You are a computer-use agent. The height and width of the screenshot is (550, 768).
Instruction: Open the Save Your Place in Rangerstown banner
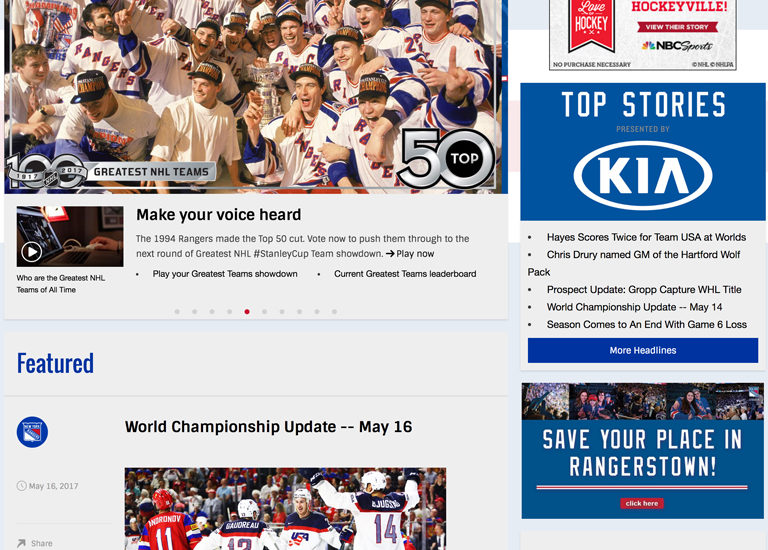tap(643, 451)
